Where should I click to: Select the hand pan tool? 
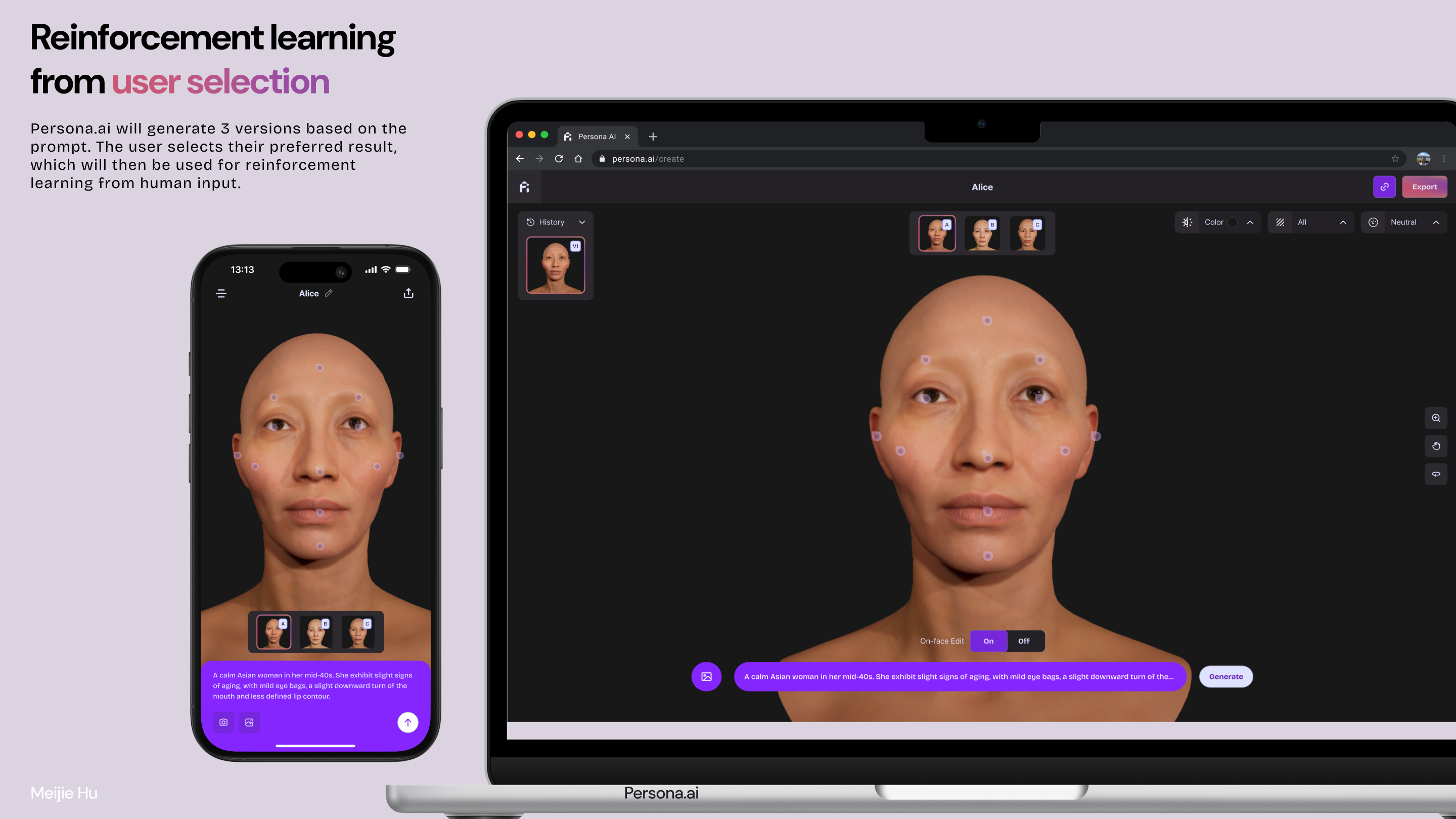point(1436,446)
